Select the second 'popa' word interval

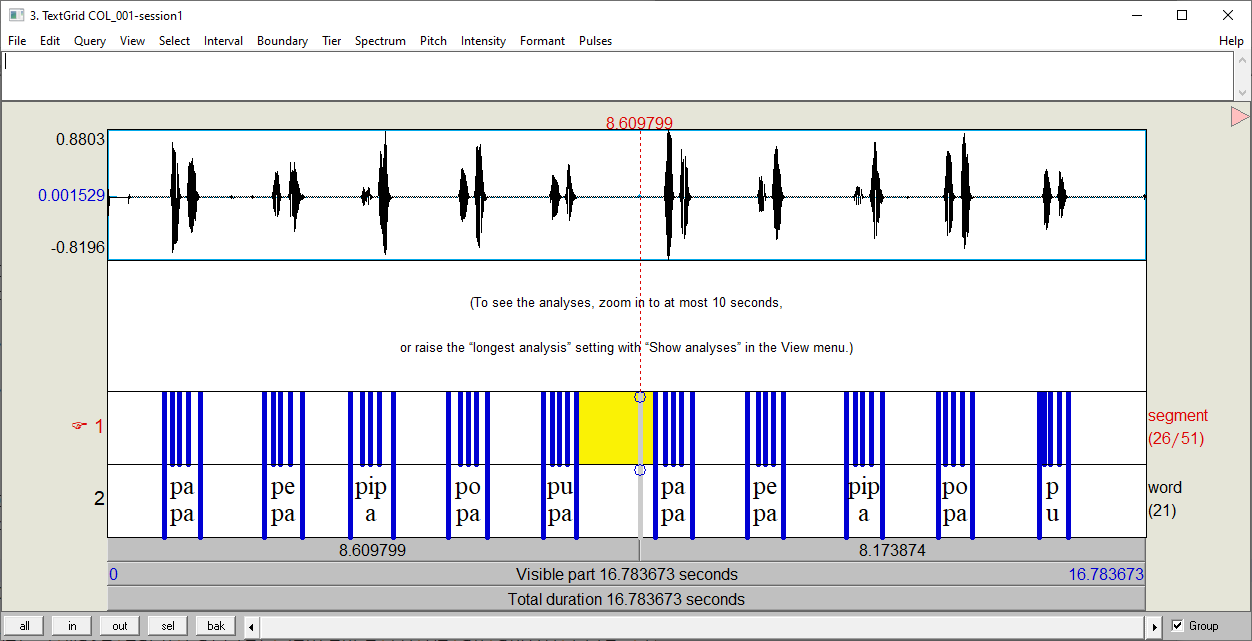click(x=955, y=501)
